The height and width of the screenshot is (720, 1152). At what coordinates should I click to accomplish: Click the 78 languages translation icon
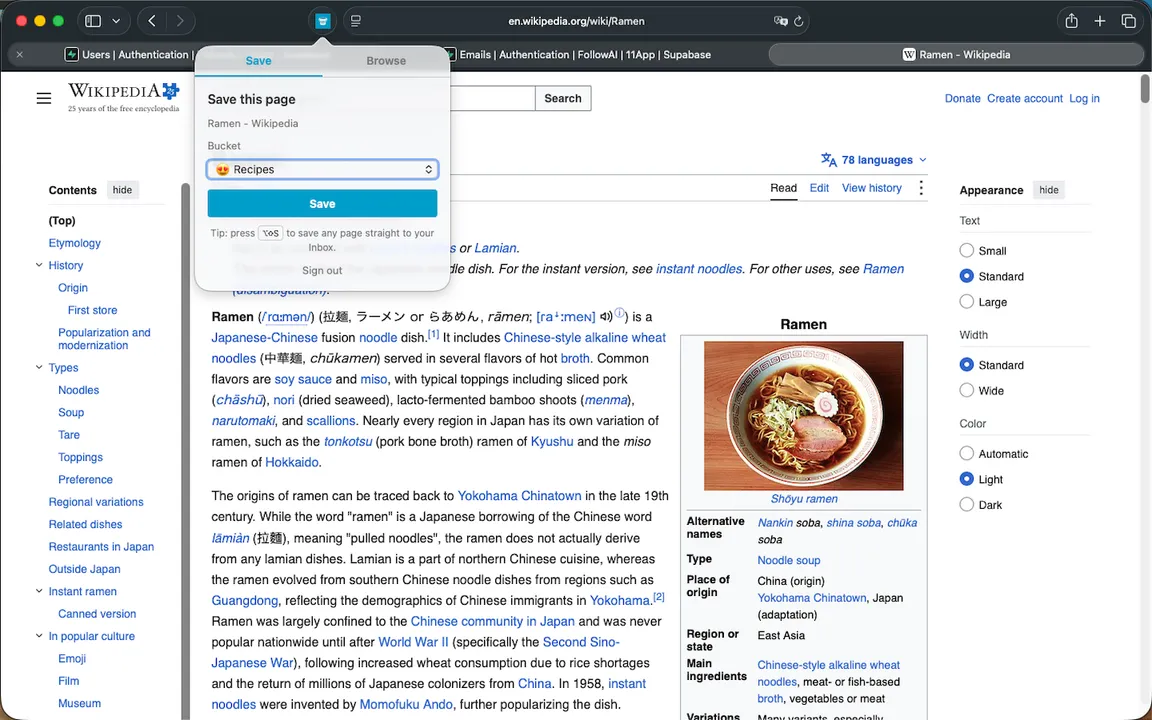pyautogui.click(x=829, y=159)
